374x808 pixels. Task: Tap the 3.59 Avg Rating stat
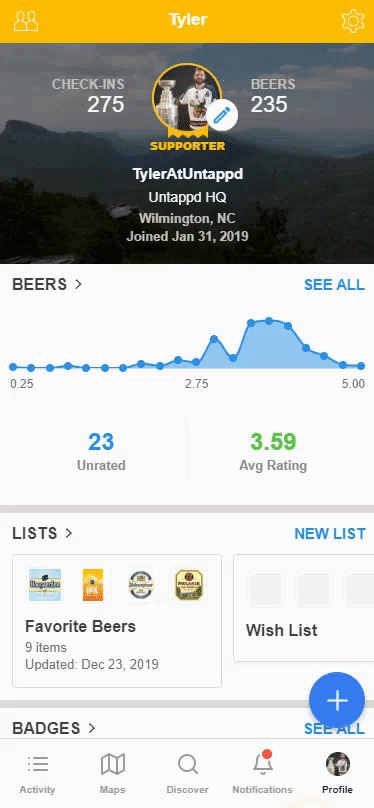(x=273, y=451)
